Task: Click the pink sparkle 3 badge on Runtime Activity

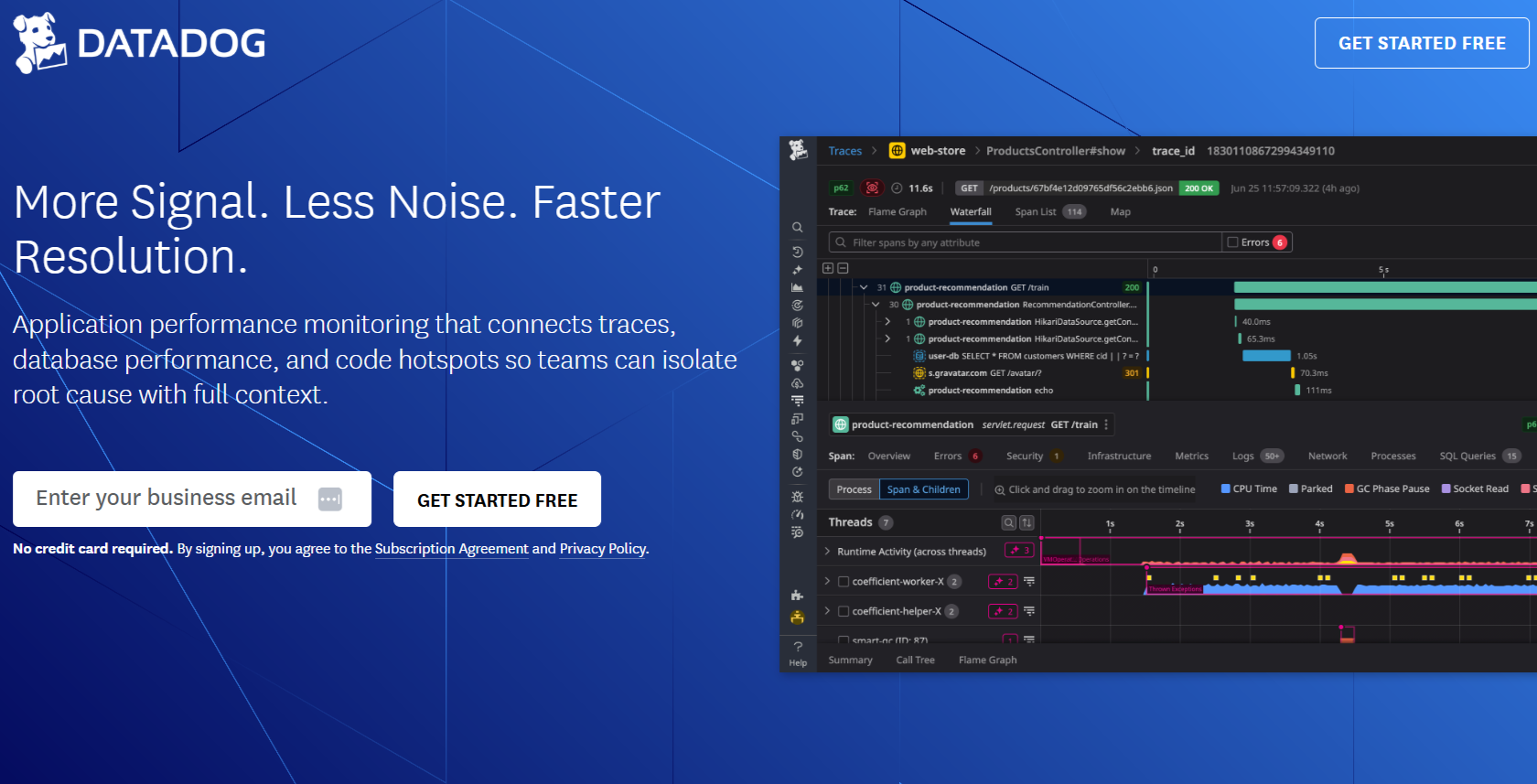Action: click(x=1018, y=551)
